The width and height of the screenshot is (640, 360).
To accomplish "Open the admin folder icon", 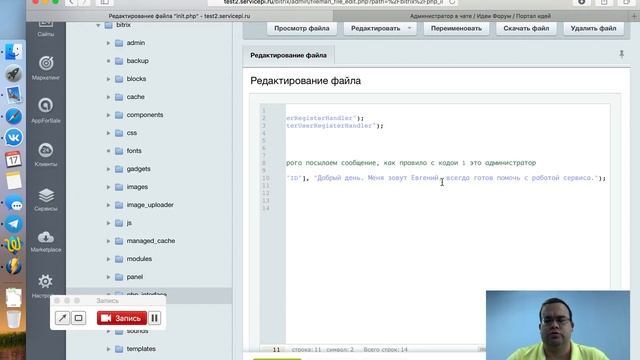I will 119,43.
